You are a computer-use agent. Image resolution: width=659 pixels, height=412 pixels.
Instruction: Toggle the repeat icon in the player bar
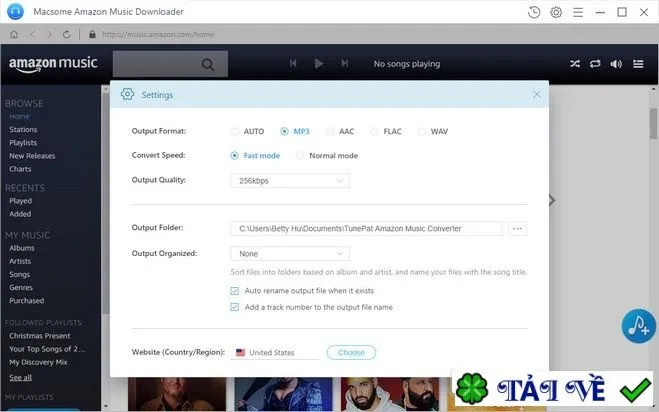595,64
